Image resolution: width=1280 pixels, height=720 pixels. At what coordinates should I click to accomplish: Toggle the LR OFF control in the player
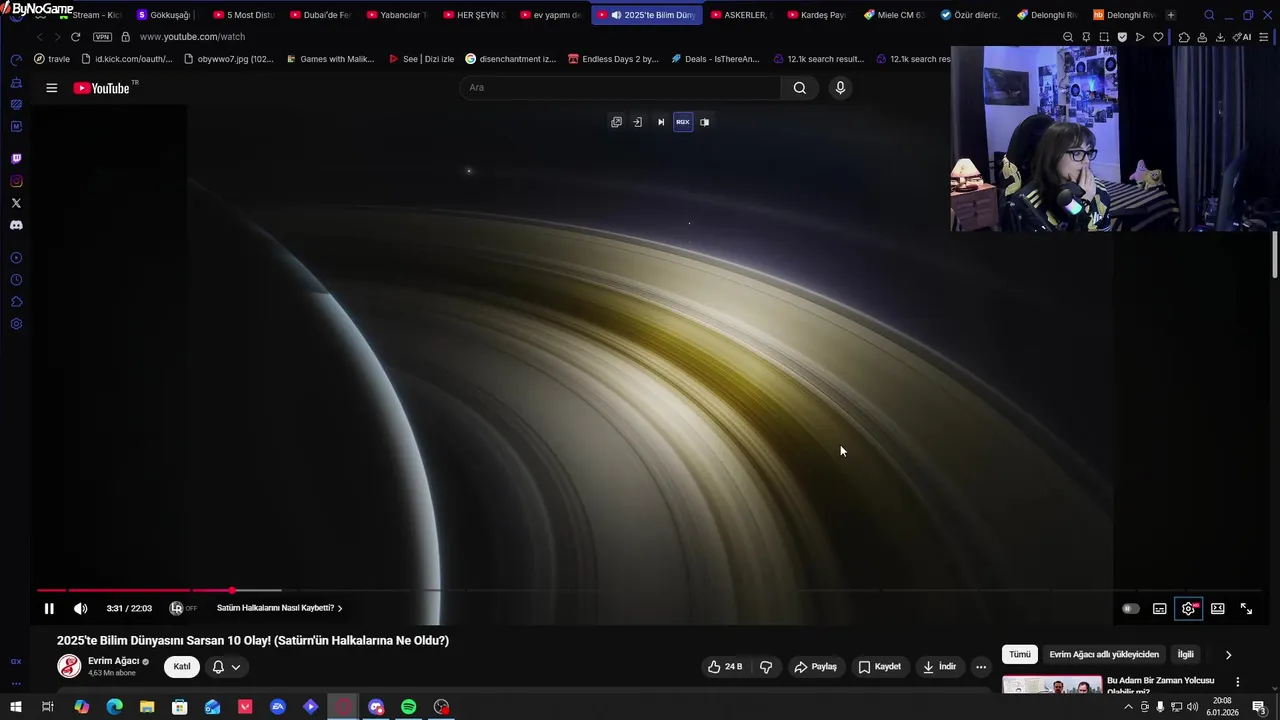point(183,608)
